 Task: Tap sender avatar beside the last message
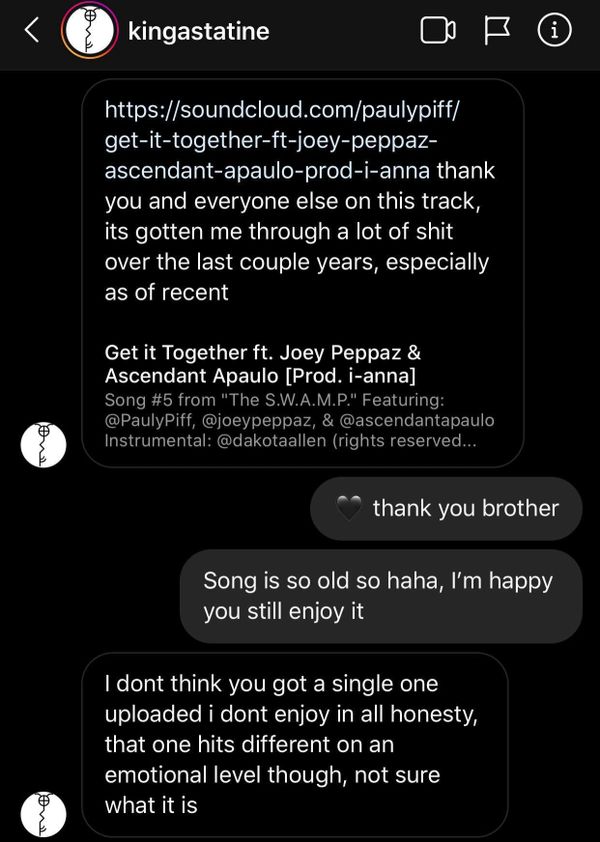tap(43, 814)
